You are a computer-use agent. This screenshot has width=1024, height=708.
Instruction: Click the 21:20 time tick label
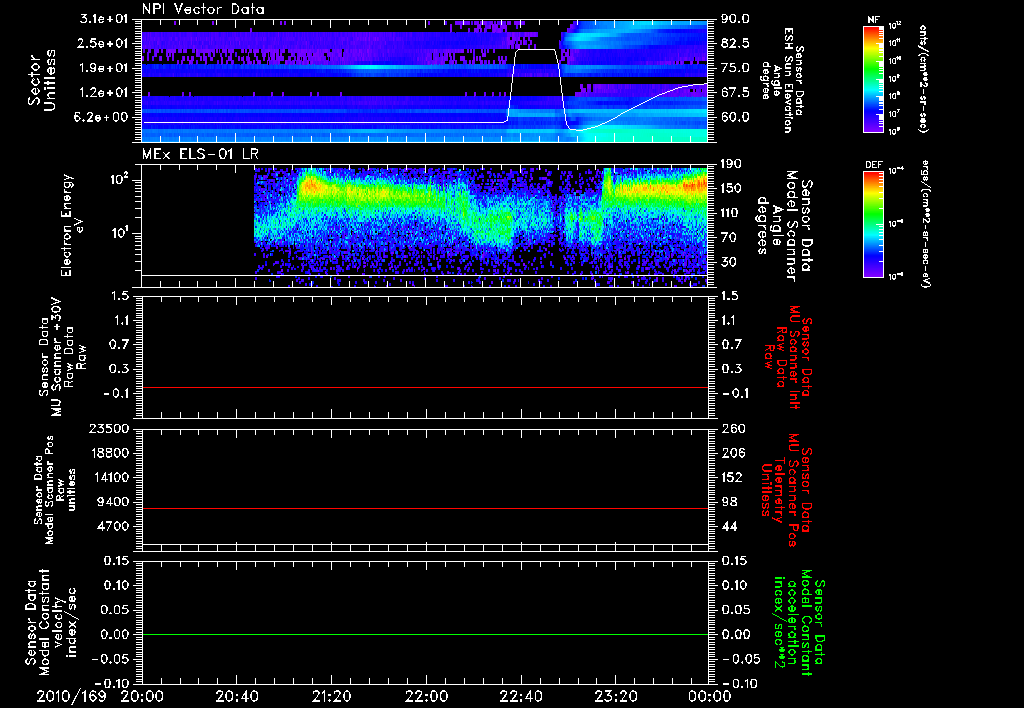pos(332,696)
